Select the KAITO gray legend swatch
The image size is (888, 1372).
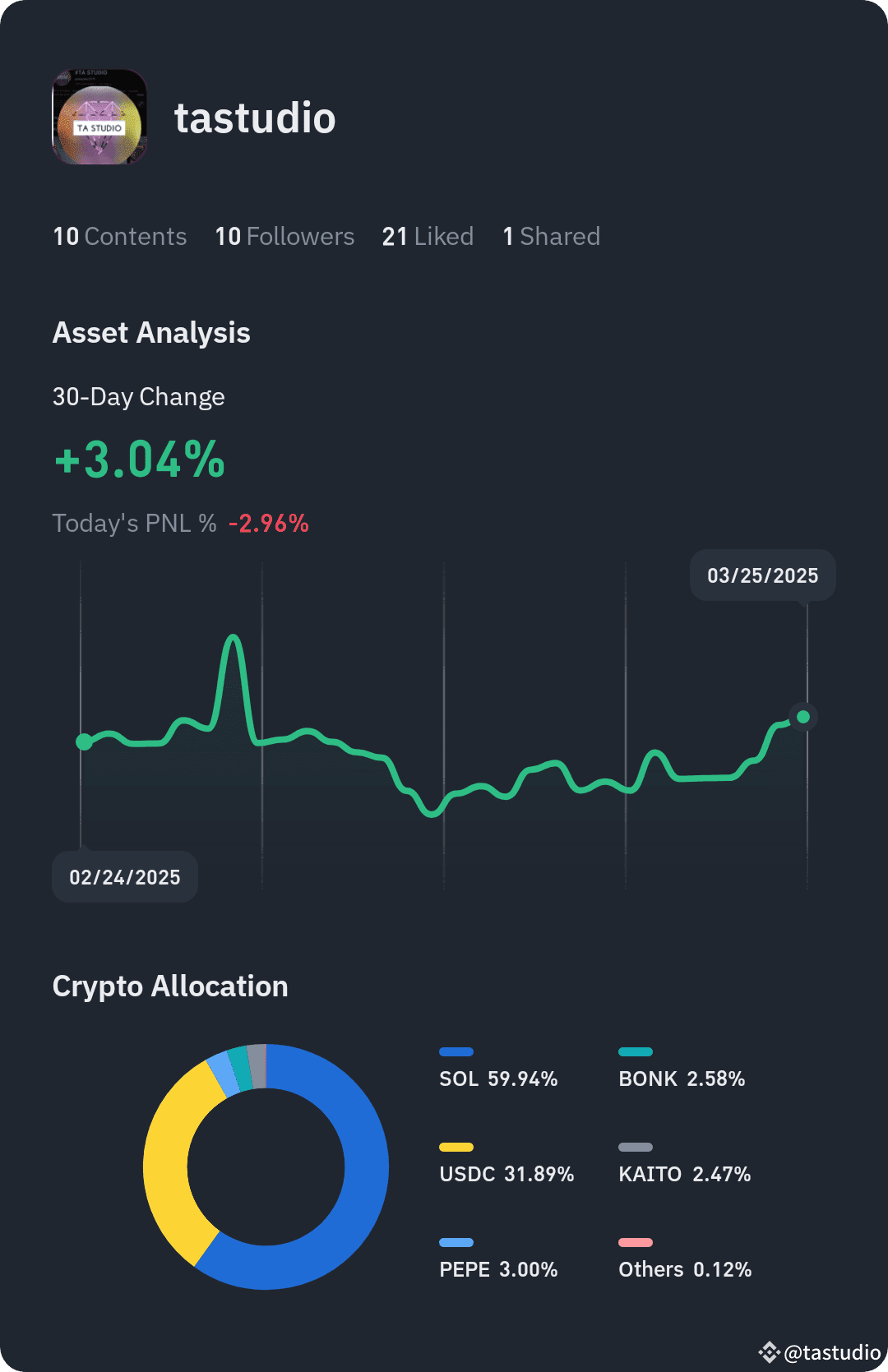(x=636, y=1147)
